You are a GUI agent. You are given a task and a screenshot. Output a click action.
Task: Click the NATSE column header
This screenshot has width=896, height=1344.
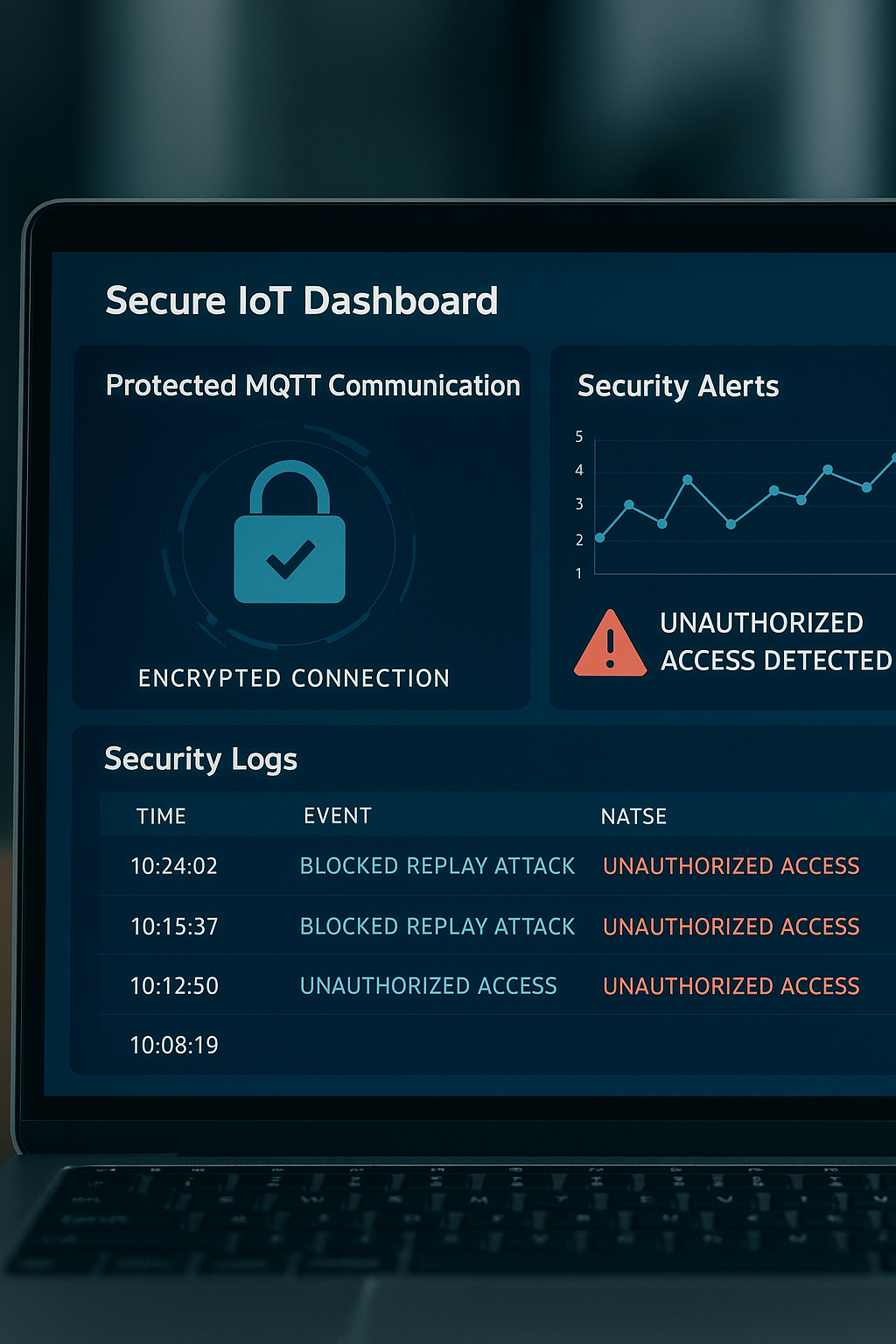click(633, 816)
